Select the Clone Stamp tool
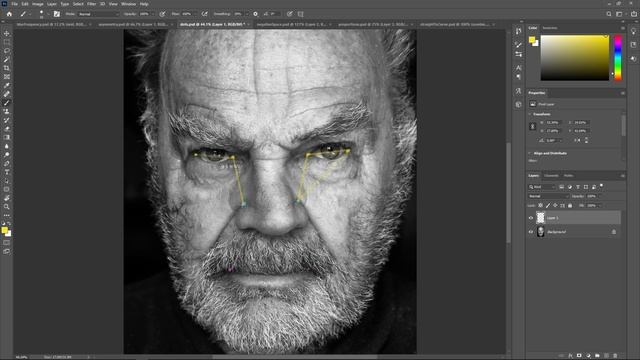 (x=7, y=111)
